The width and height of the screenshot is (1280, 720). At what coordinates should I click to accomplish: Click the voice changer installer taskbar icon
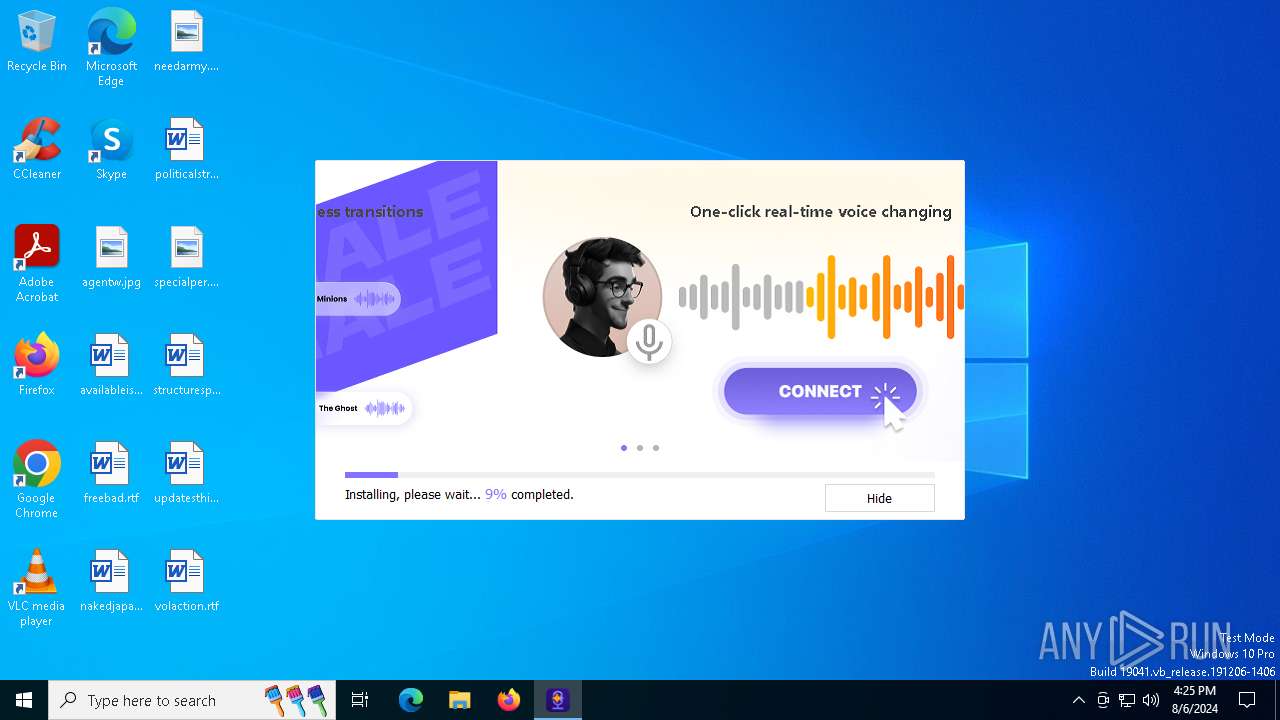click(558, 700)
